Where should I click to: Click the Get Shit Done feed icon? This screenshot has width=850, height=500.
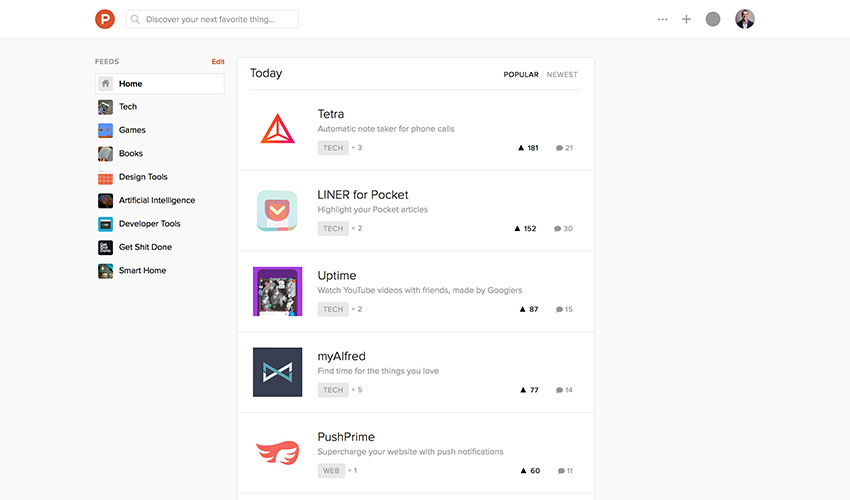[105, 247]
